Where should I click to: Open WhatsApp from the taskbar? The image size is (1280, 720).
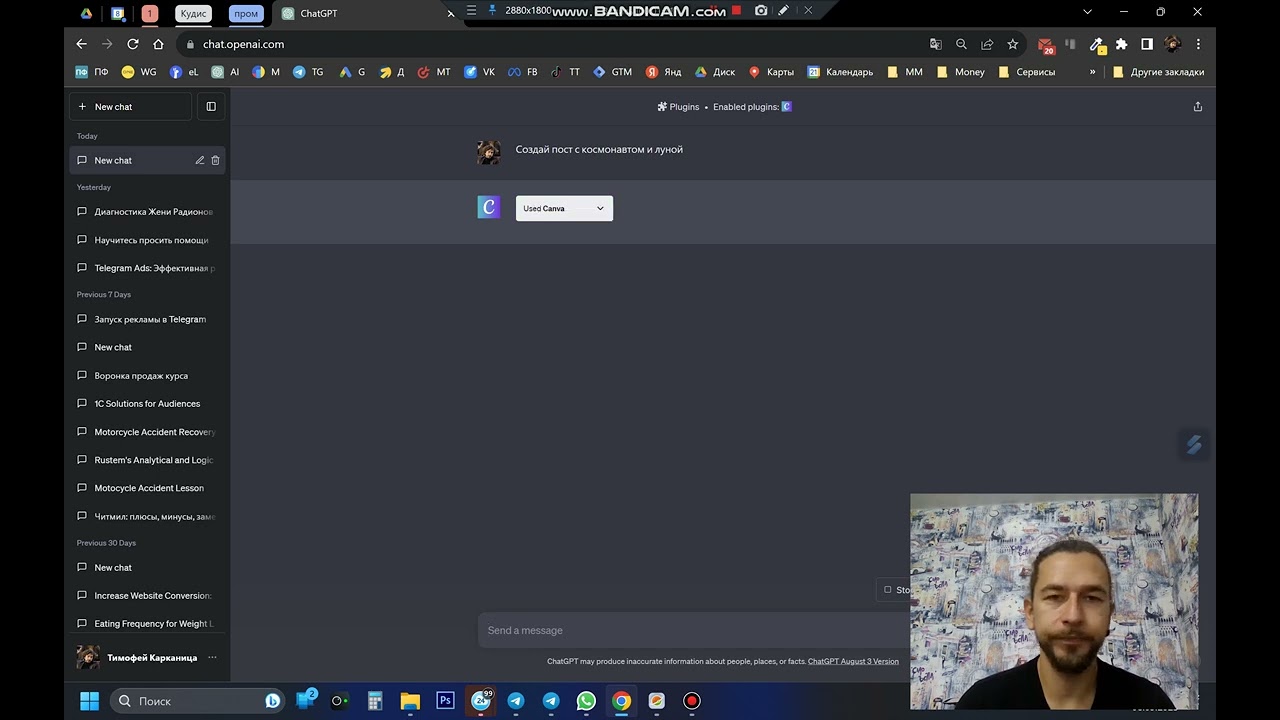586,701
